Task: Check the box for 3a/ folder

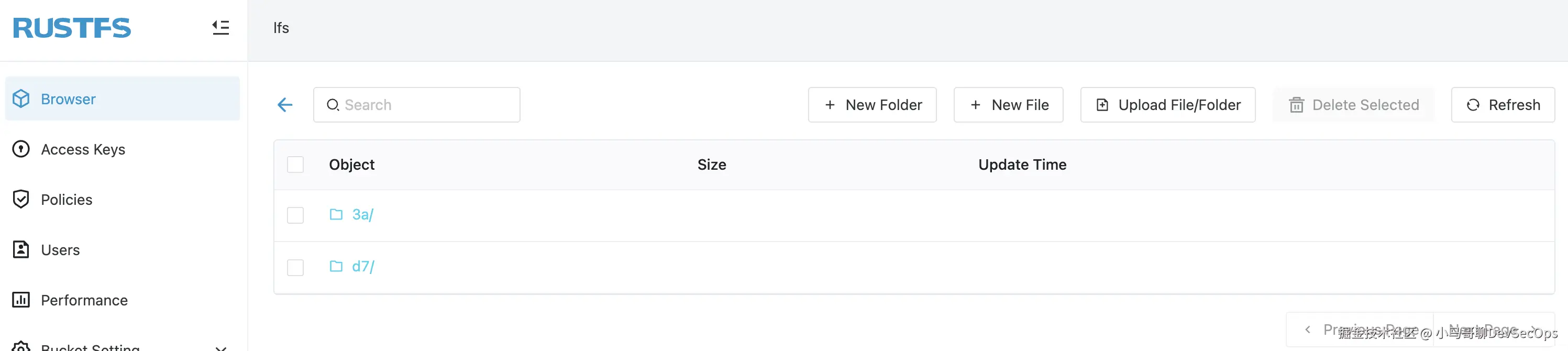Action: 295,215
